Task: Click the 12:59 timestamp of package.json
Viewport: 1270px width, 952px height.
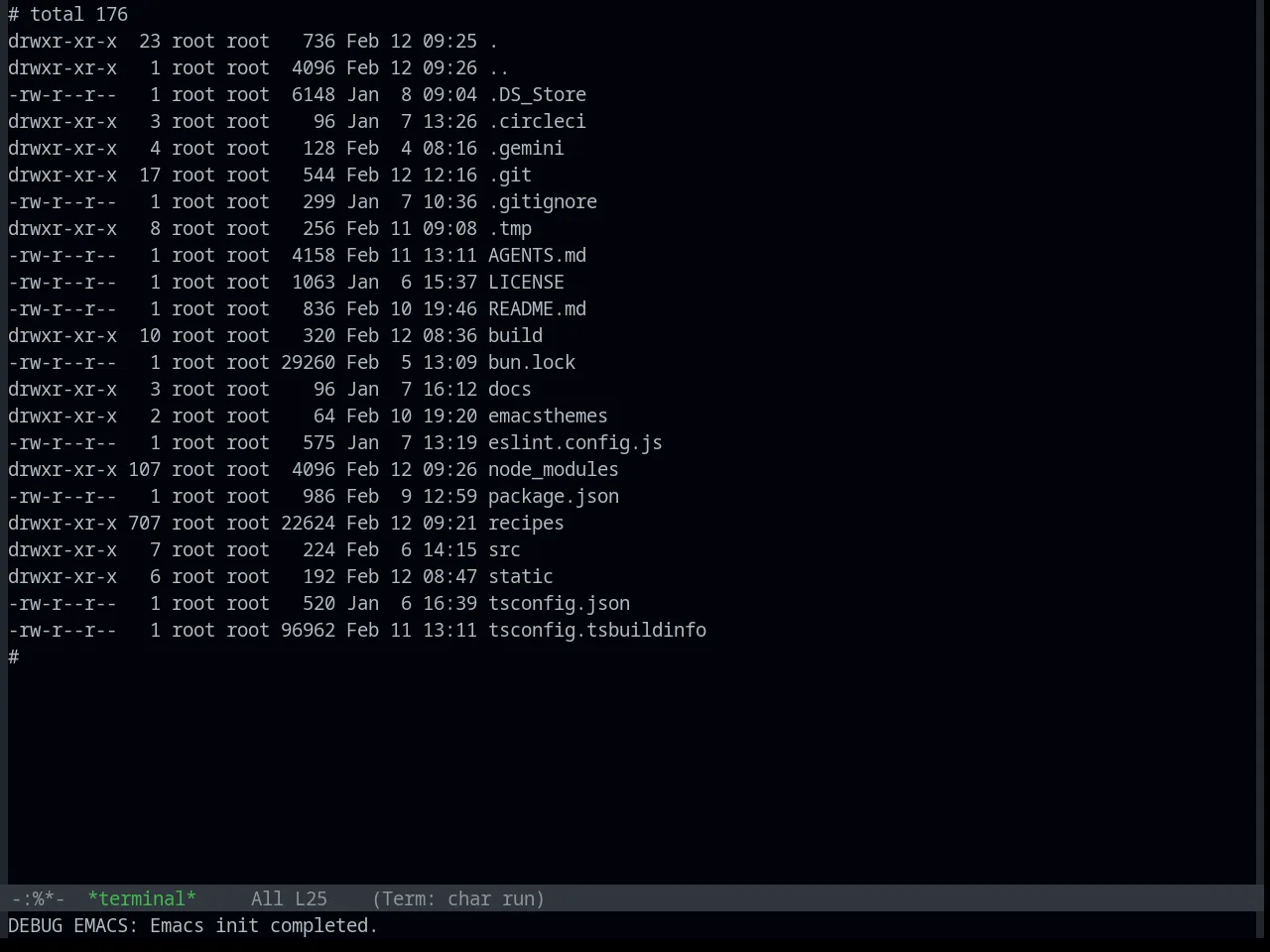Action: 449,496
